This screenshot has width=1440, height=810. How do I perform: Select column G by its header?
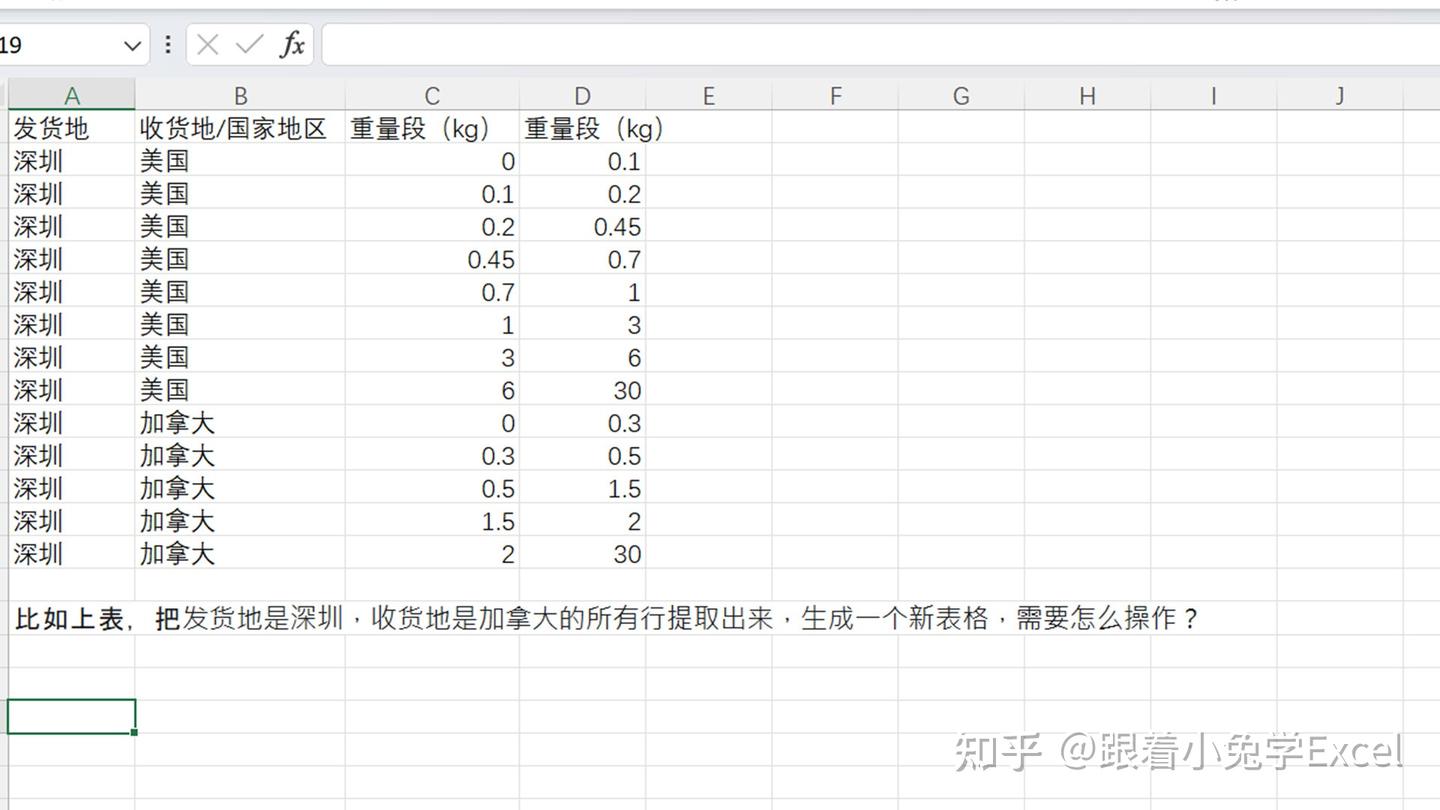coord(961,95)
